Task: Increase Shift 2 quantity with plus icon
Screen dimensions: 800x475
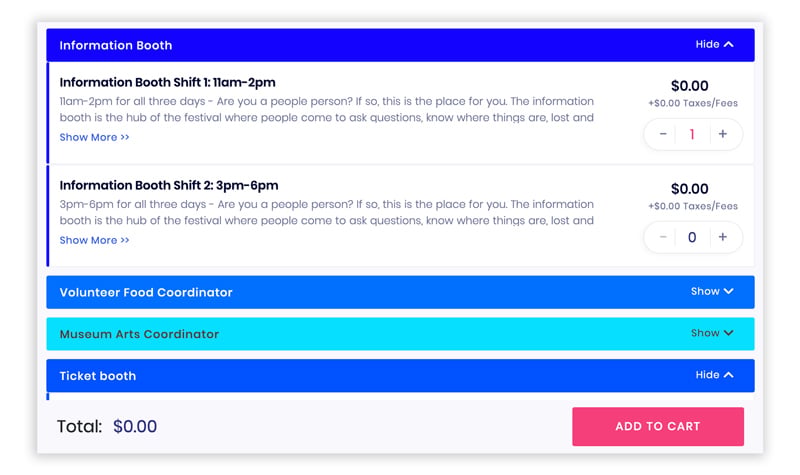Action: point(722,237)
